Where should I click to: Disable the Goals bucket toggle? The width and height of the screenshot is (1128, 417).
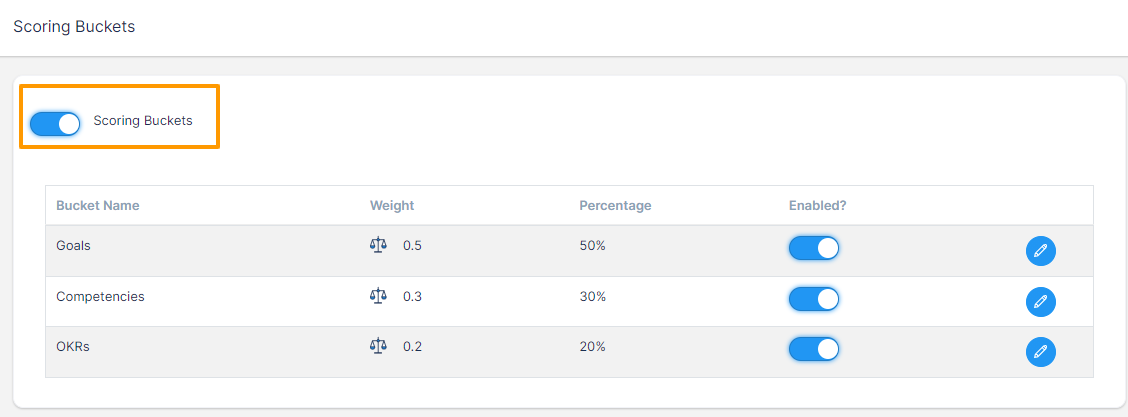tap(813, 248)
